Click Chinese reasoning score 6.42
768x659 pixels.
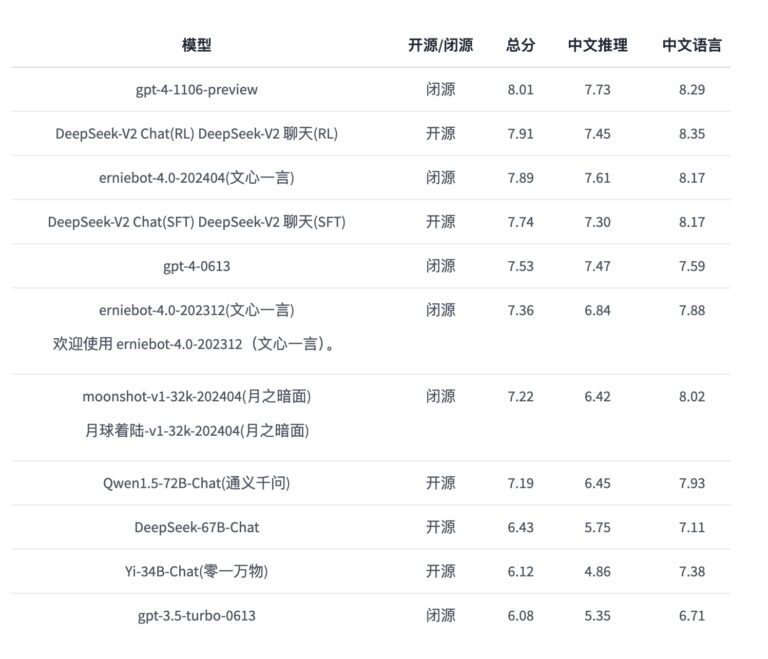[x=598, y=396]
